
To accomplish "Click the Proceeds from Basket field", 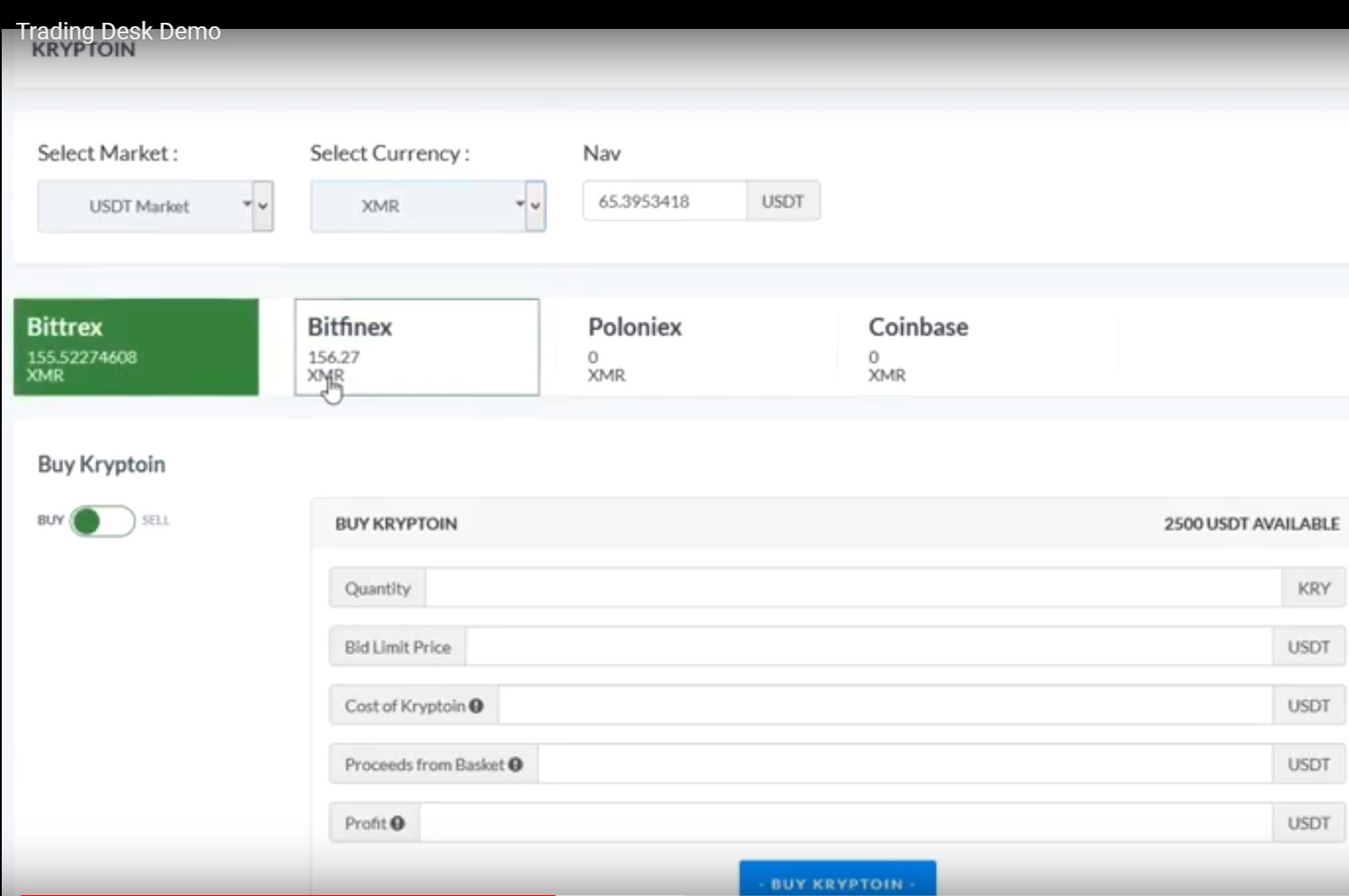I will (905, 764).
